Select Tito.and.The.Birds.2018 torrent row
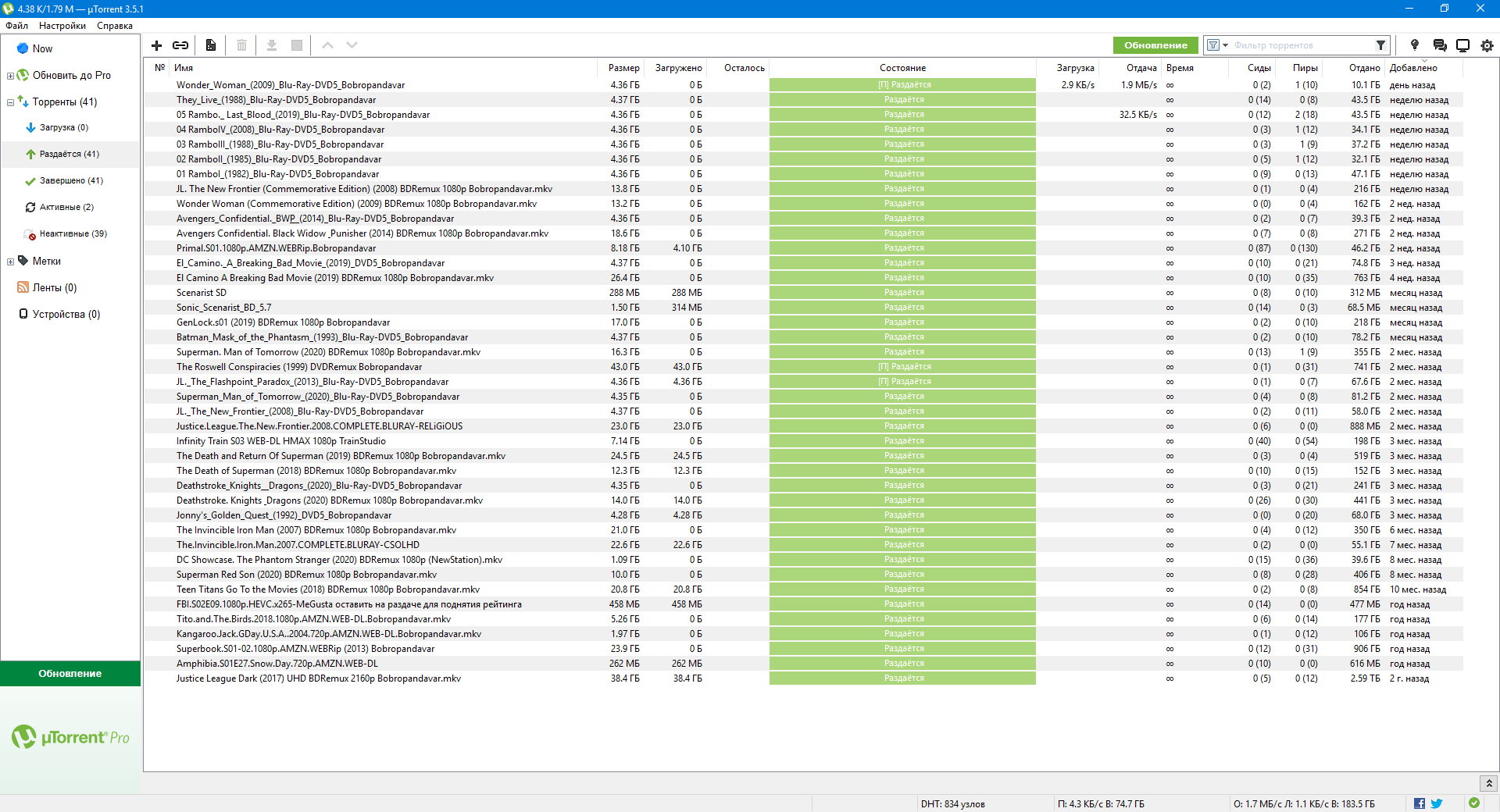 click(802, 619)
